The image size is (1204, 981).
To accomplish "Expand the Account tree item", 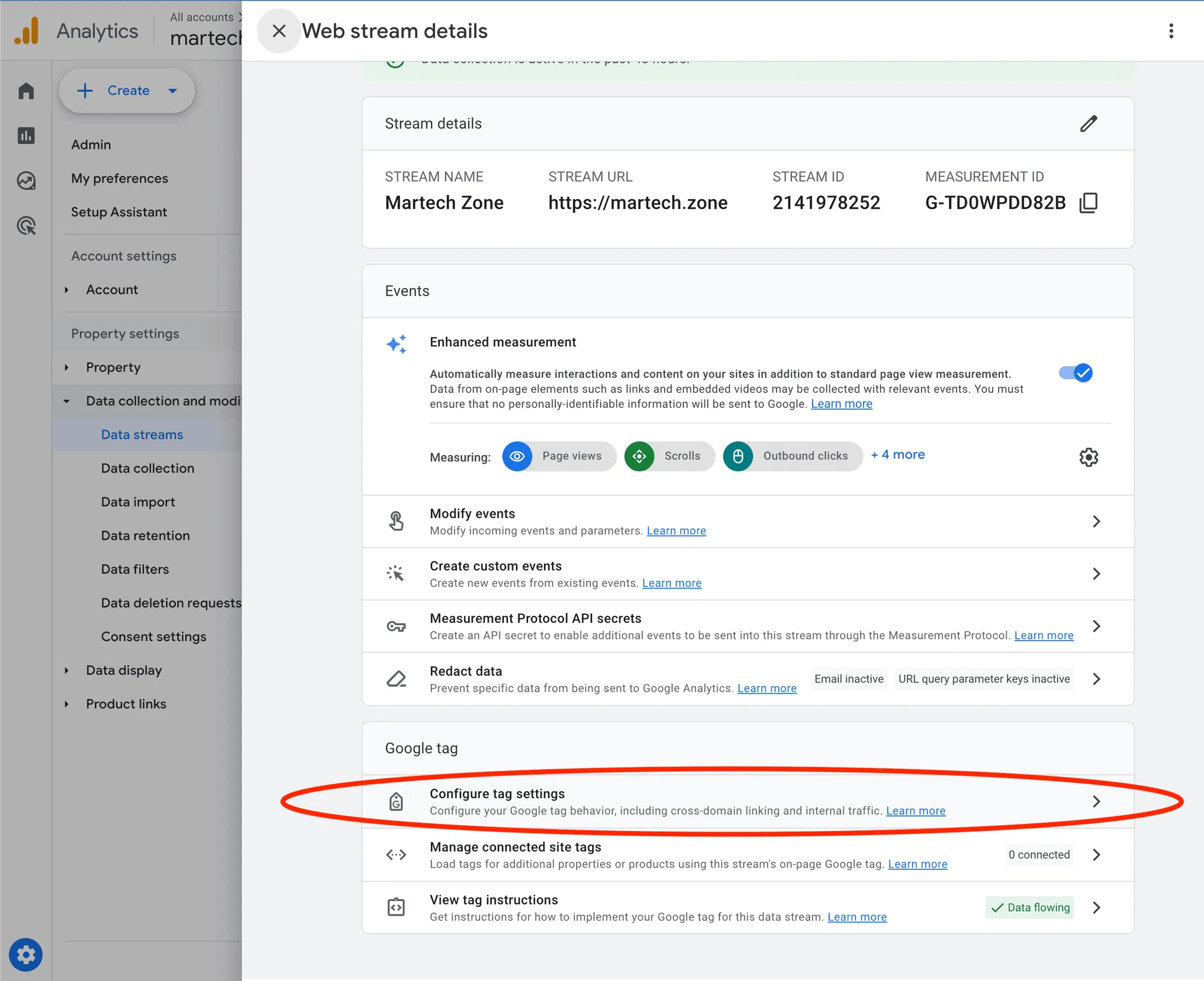I will tap(112, 290).
